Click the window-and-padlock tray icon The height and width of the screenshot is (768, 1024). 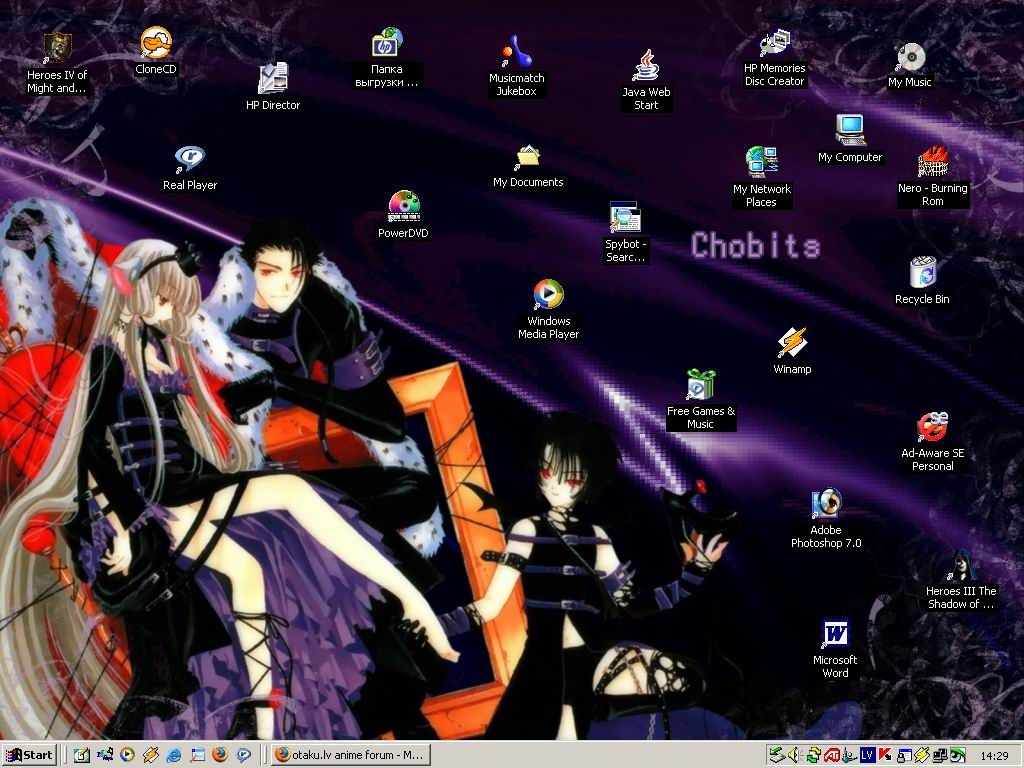(904, 756)
